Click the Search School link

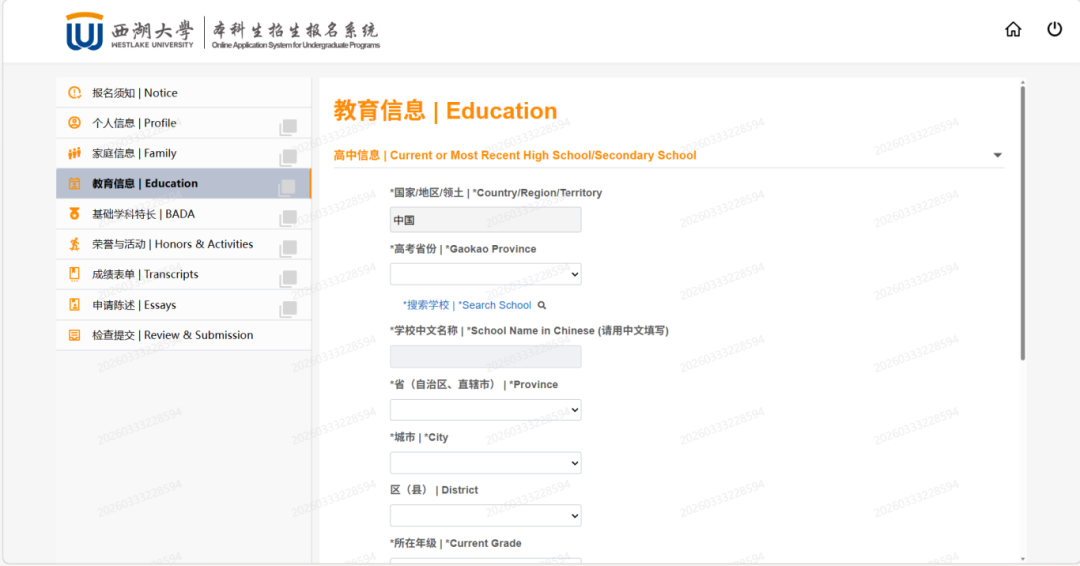(467, 305)
